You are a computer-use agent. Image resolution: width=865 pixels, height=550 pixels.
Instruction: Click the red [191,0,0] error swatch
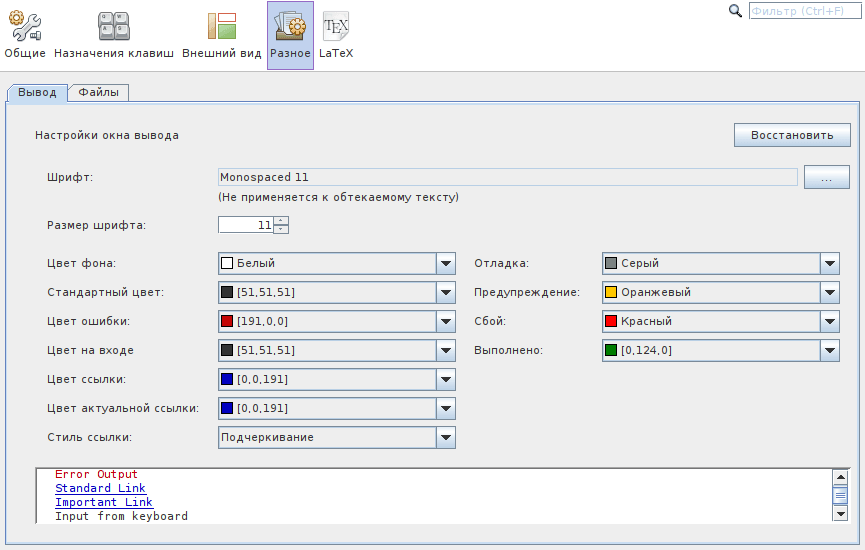(227, 321)
